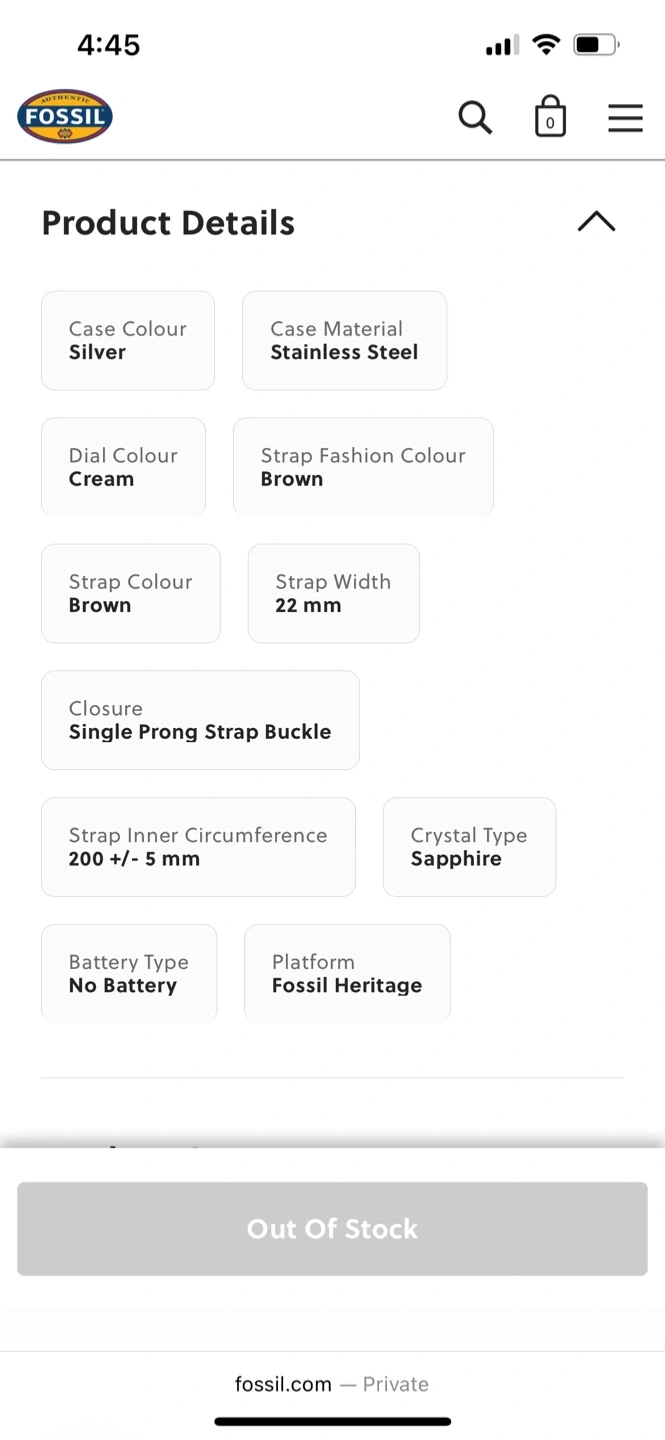The image size is (665, 1440).
Task: Select the Strap Inner Circumference chip
Action: click(198, 847)
